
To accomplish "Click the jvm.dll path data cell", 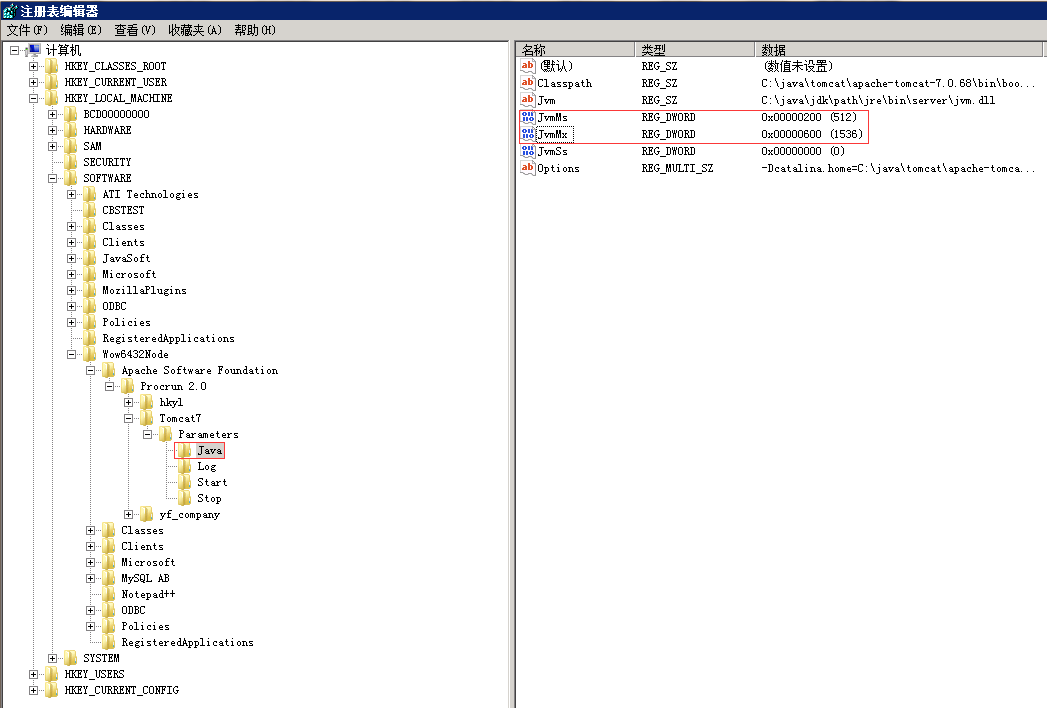I will point(877,100).
